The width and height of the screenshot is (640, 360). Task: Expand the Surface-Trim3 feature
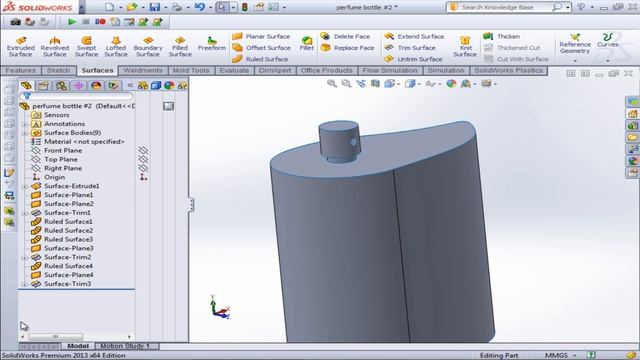tap(24, 284)
